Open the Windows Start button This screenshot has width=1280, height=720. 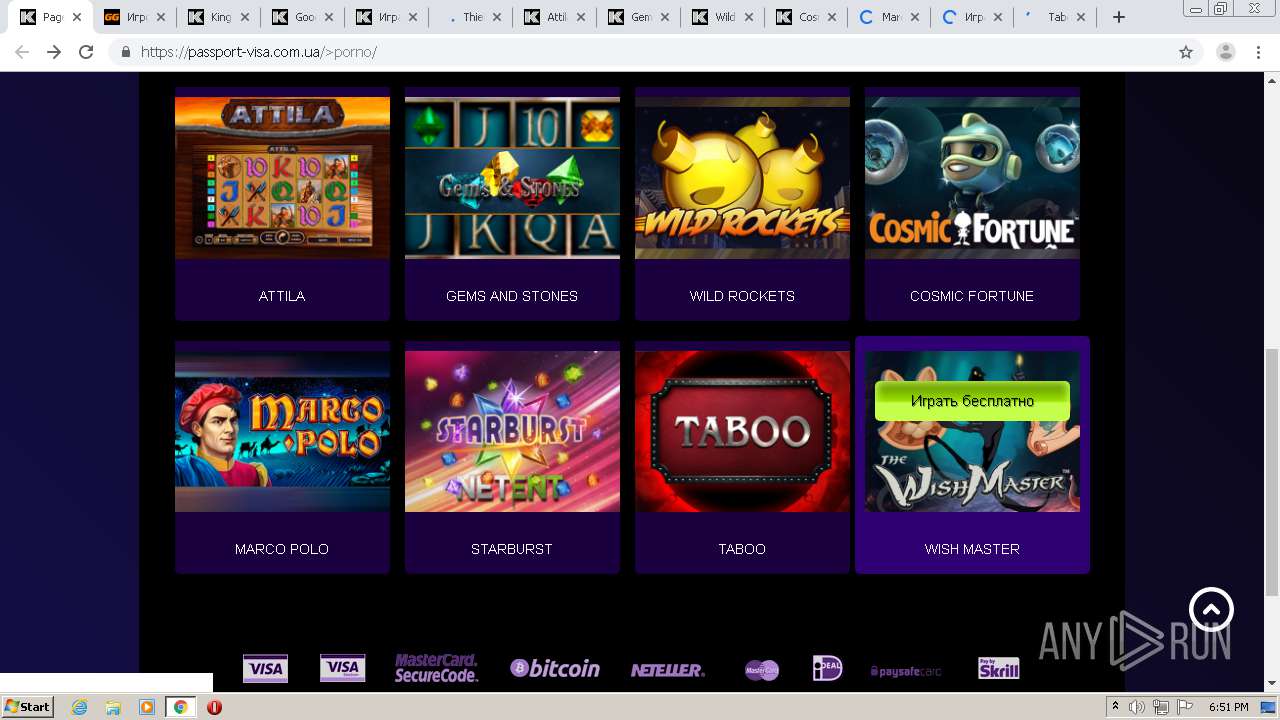[x=27, y=707]
